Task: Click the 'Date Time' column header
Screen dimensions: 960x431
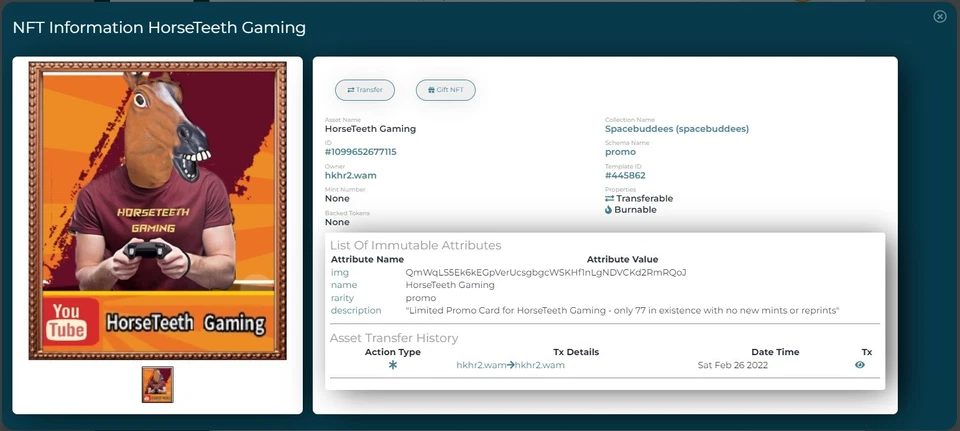Action: [775, 352]
